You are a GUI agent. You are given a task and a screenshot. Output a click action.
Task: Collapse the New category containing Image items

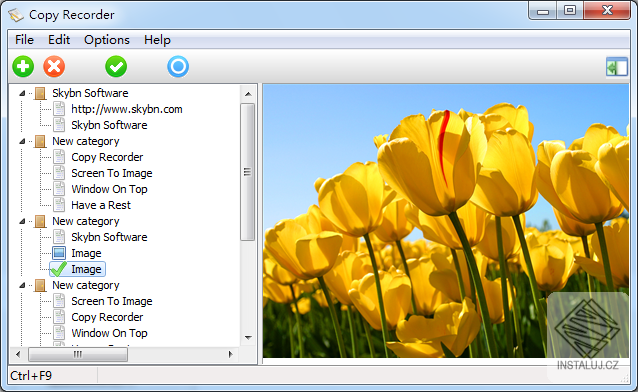point(22,221)
